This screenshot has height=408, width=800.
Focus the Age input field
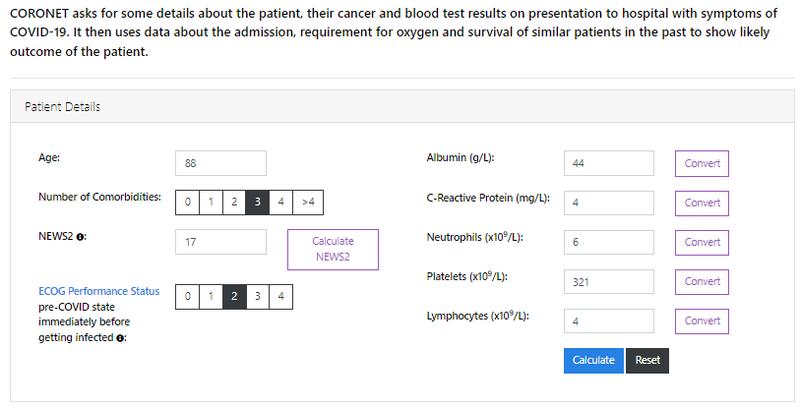[x=220, y=163]
